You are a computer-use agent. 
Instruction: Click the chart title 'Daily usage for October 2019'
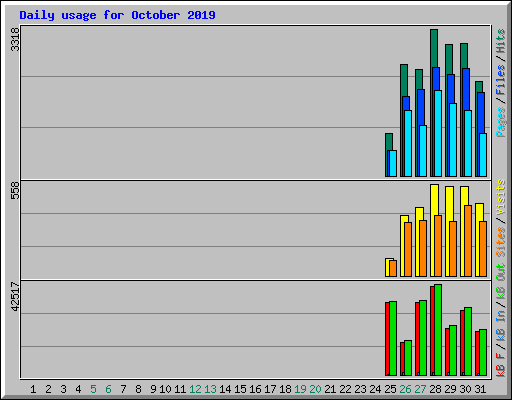(117, 15)
